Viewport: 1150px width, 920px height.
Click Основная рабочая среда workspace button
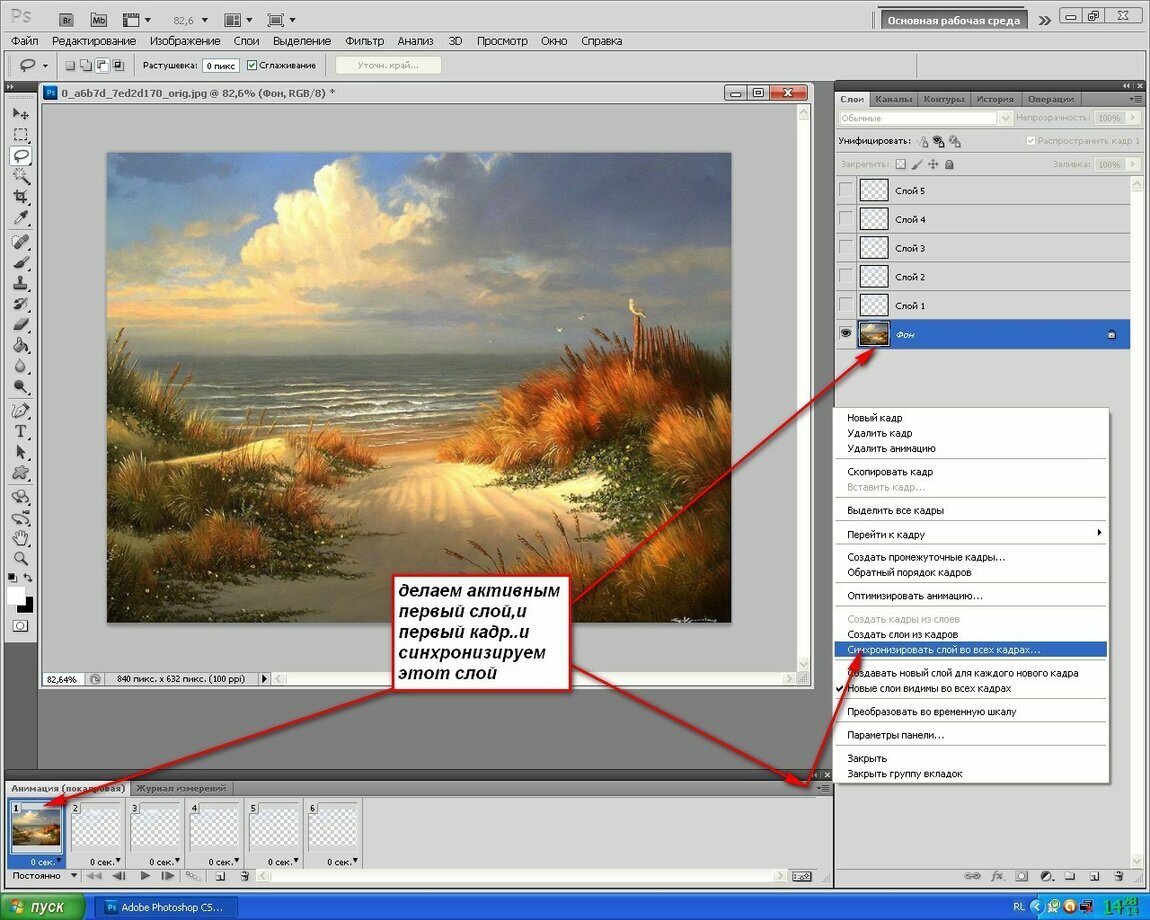953,21
